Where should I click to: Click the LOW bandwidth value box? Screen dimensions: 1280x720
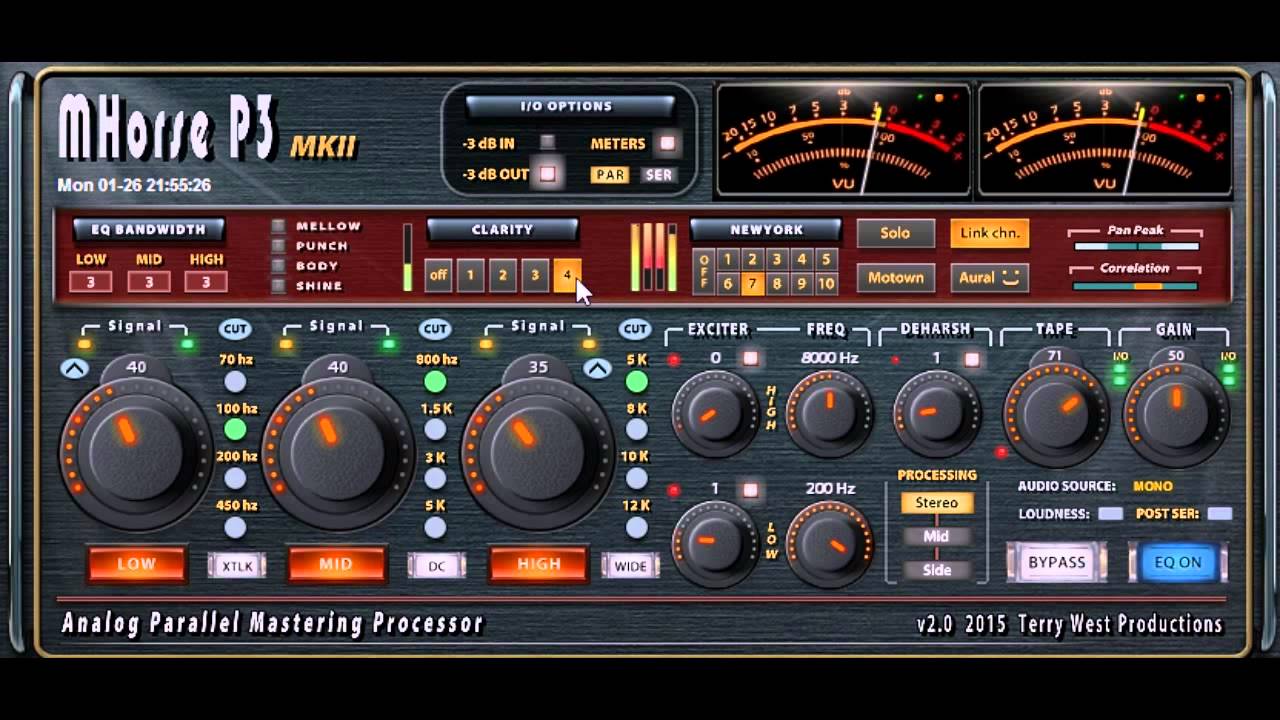click(x=90, y=282)
